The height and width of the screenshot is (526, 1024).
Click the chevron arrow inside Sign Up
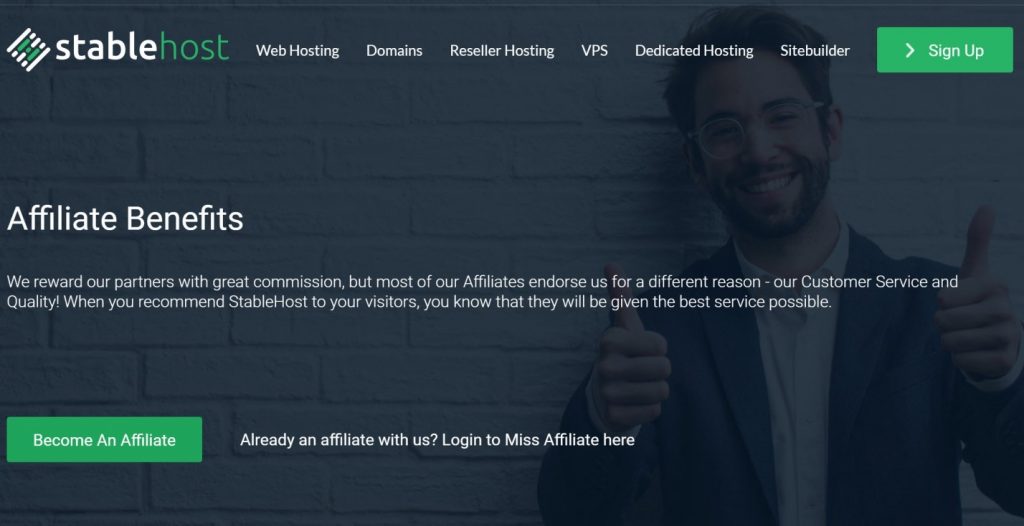[x=910, y=50]
